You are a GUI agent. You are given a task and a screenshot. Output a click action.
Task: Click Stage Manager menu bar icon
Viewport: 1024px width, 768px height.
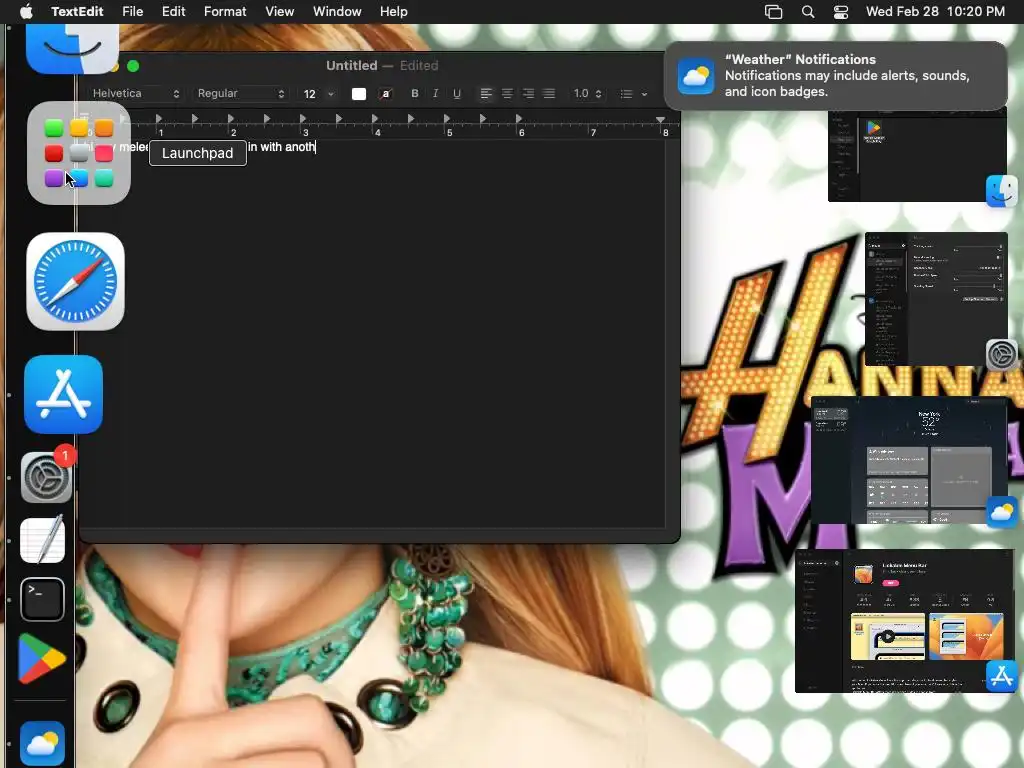pos(773,12)
